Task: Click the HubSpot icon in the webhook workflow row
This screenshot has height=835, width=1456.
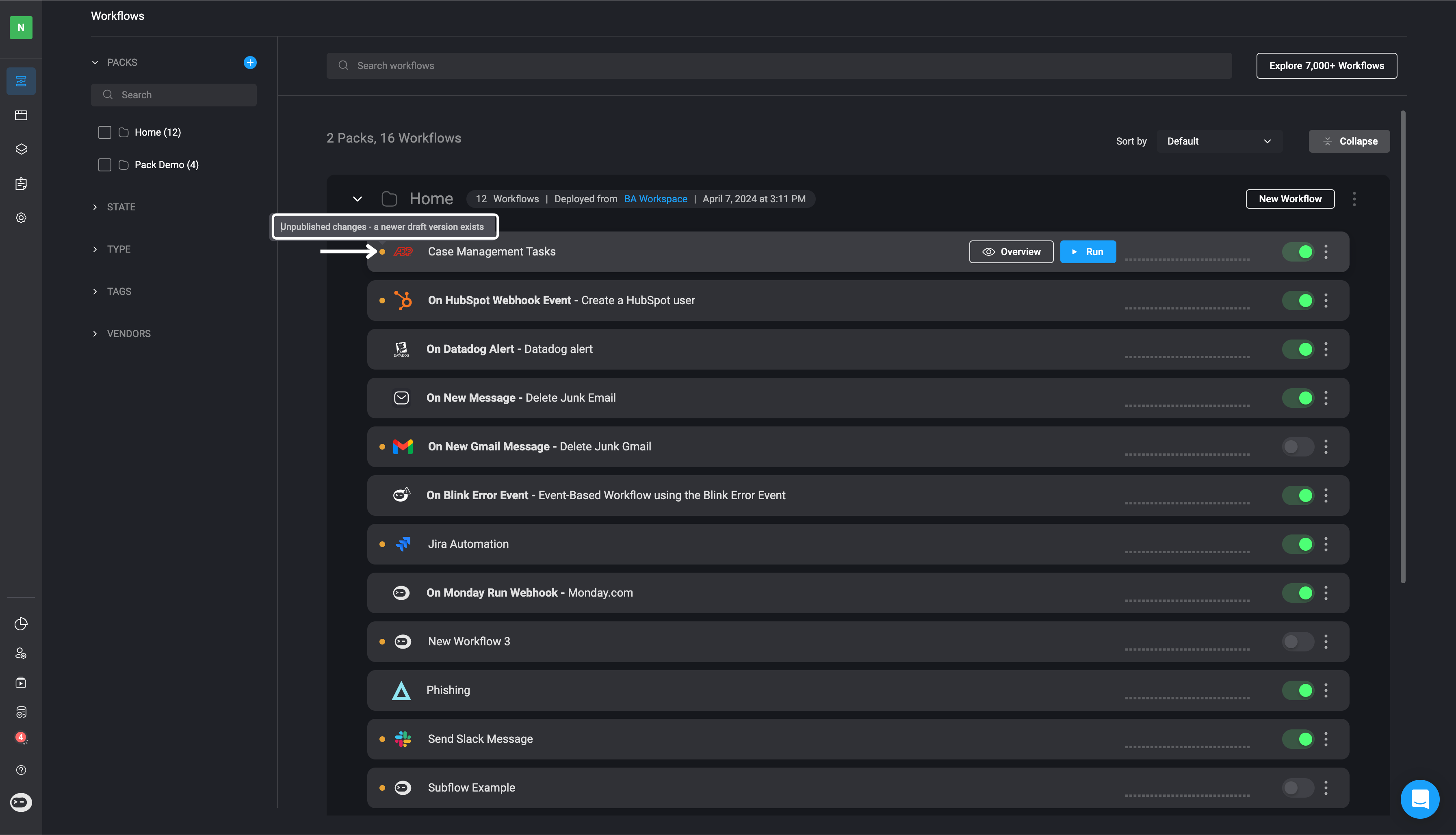Action: 403,301
